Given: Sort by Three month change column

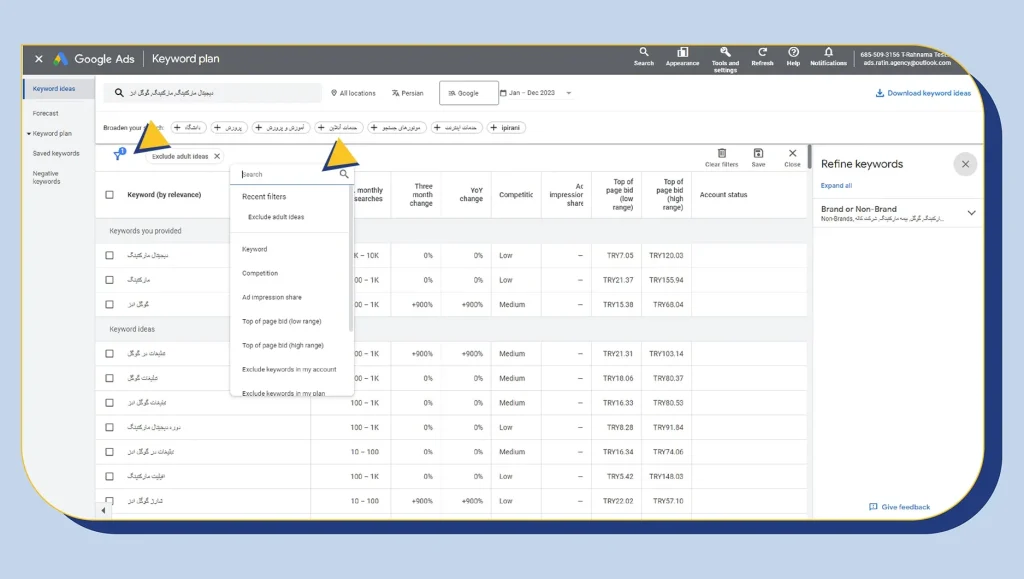Looking at the screenshot, I should tap(421, 195).
